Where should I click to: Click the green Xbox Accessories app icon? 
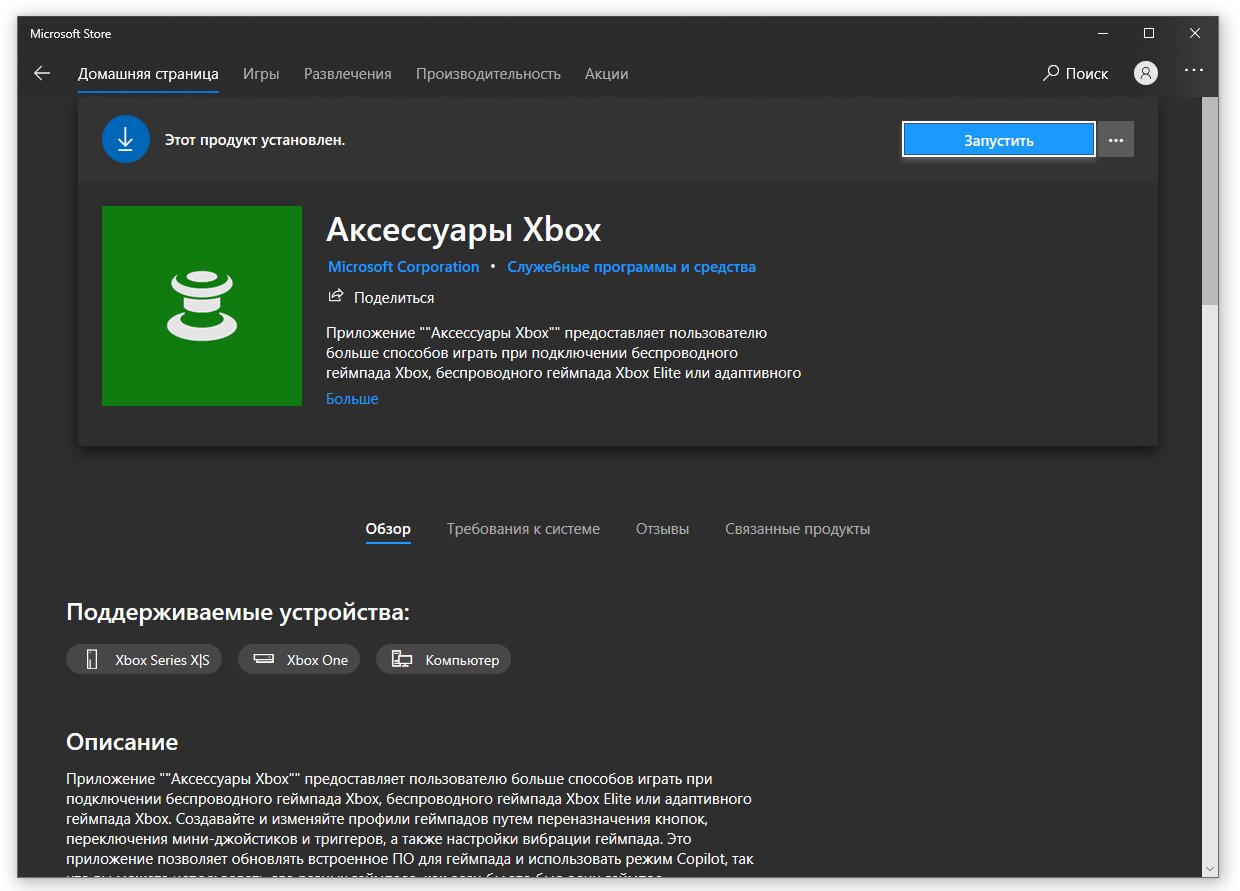tap(202, 306)
